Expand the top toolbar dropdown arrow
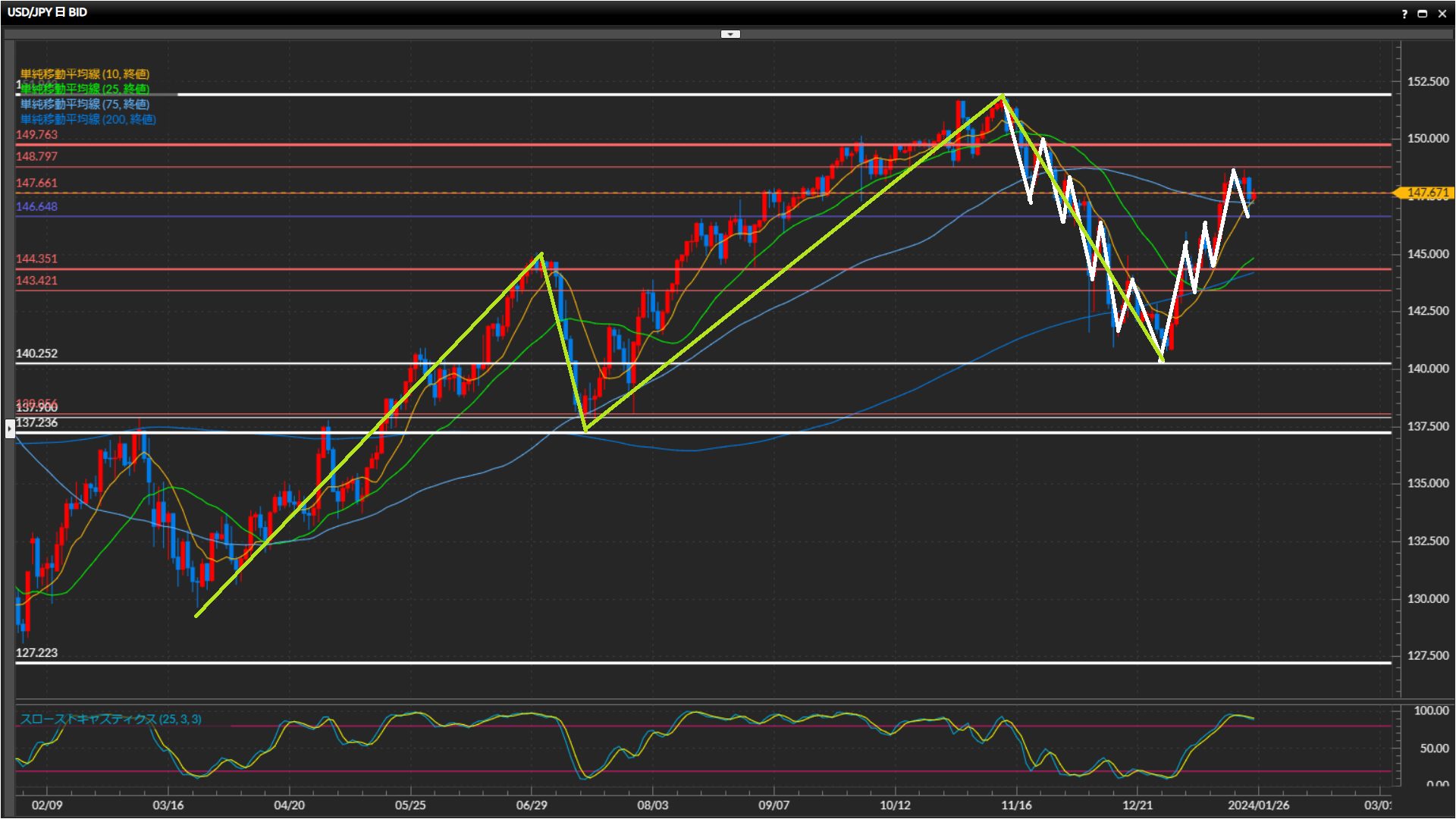Screen dimensions: 1456x819 click(730, 34)
